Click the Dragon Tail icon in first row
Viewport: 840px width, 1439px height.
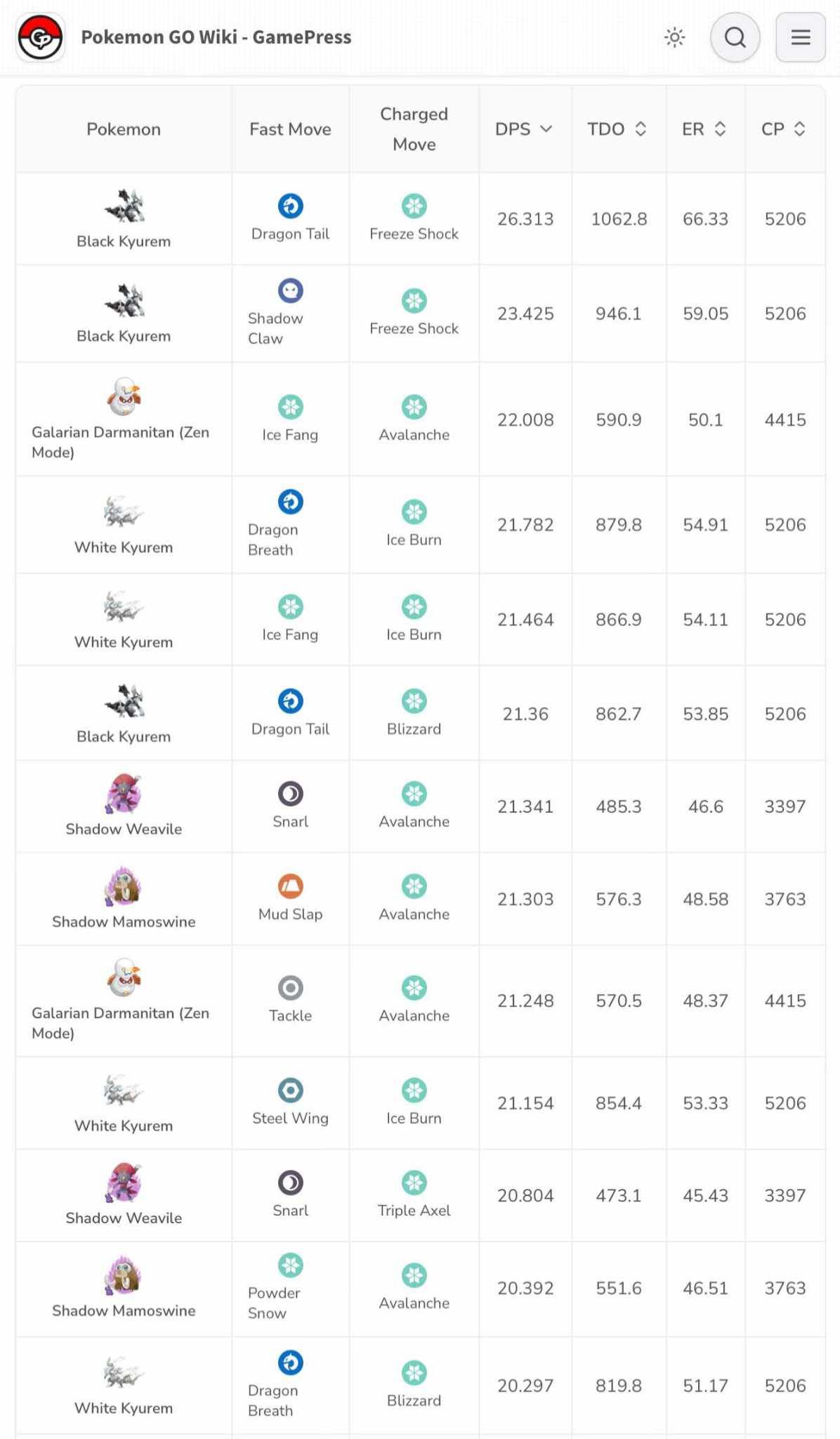(290, 206)
